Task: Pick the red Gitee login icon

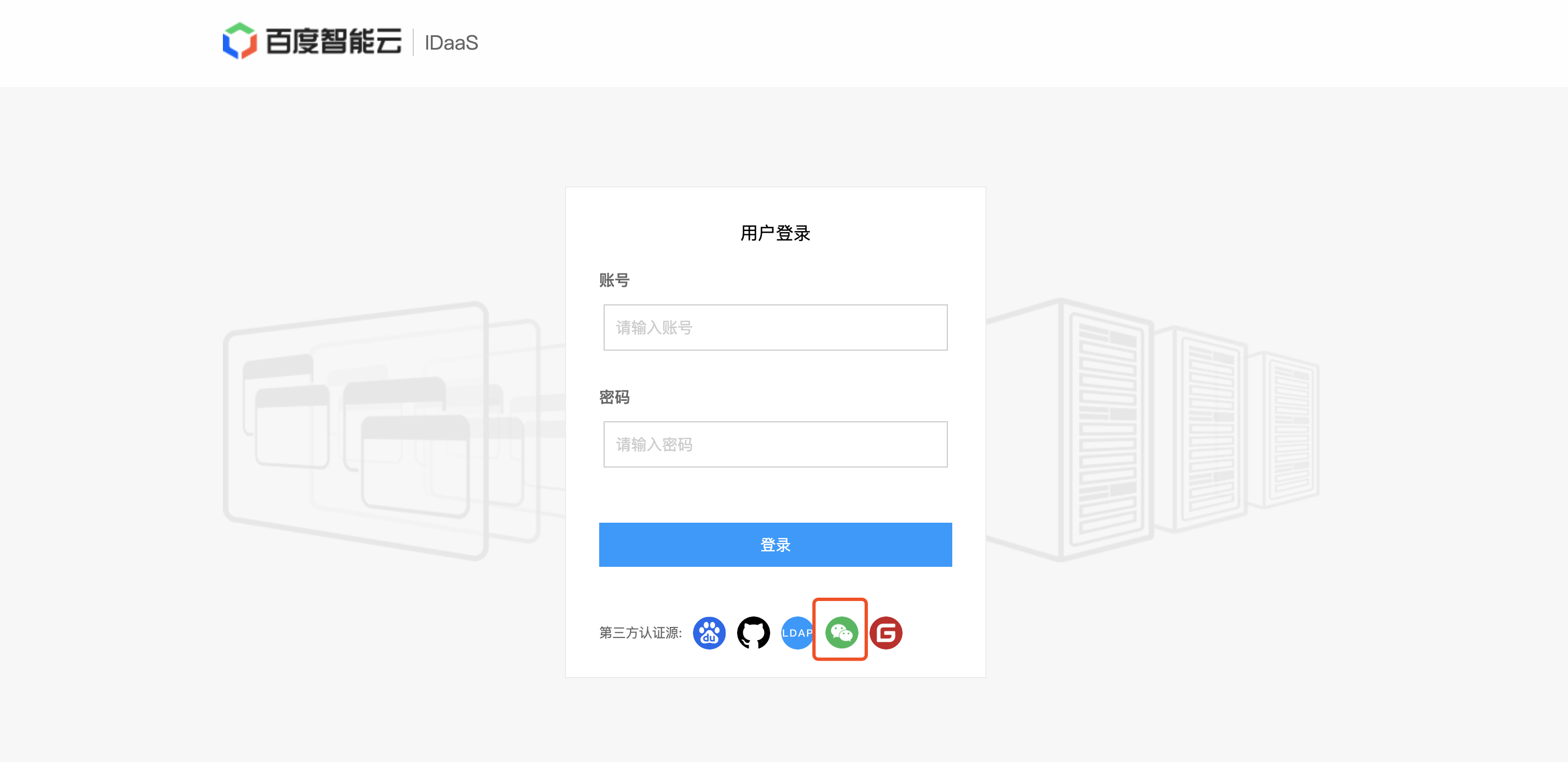Action: (x=886, y=632)
